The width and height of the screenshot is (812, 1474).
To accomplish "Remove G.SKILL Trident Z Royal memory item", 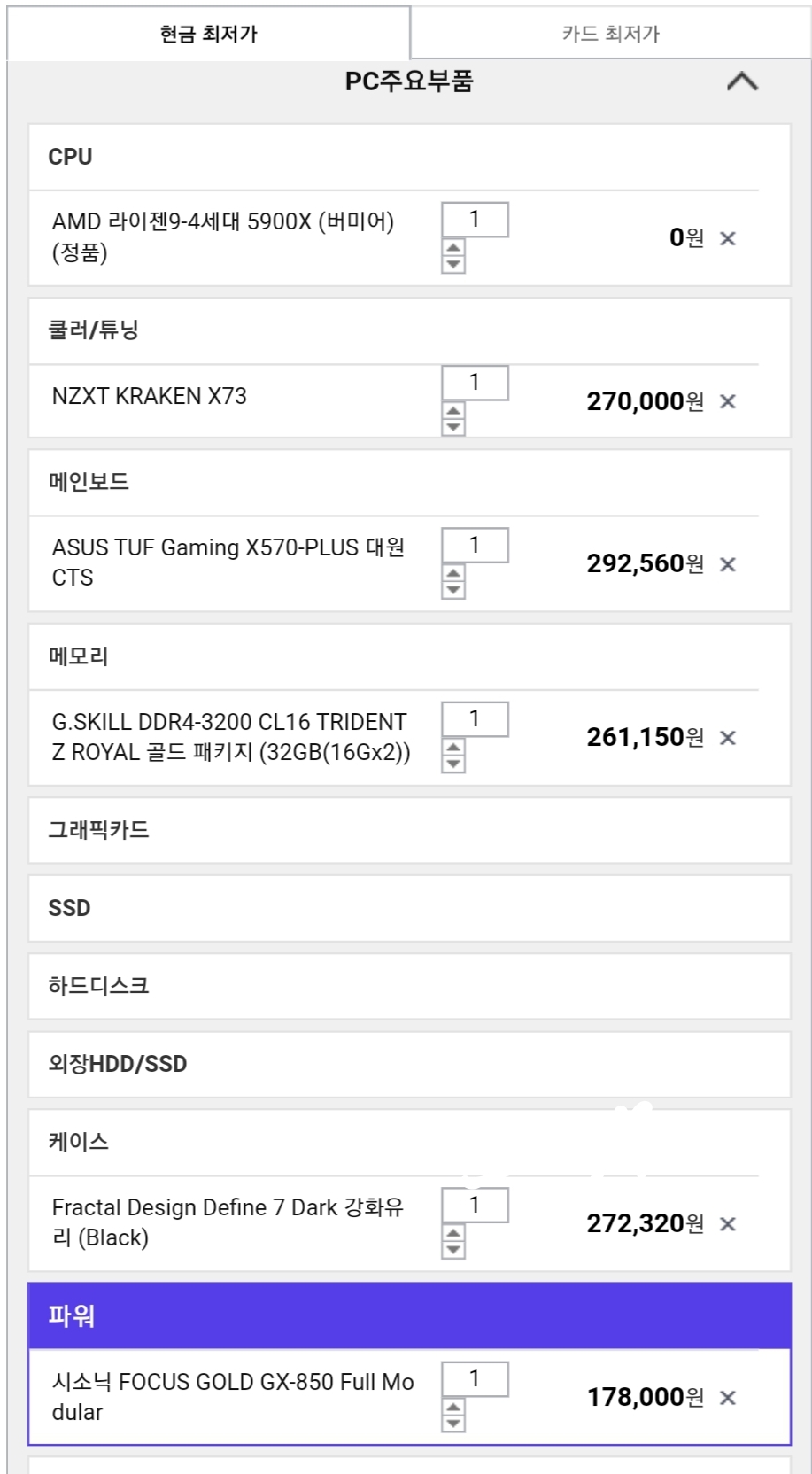I will coord(728,738).
